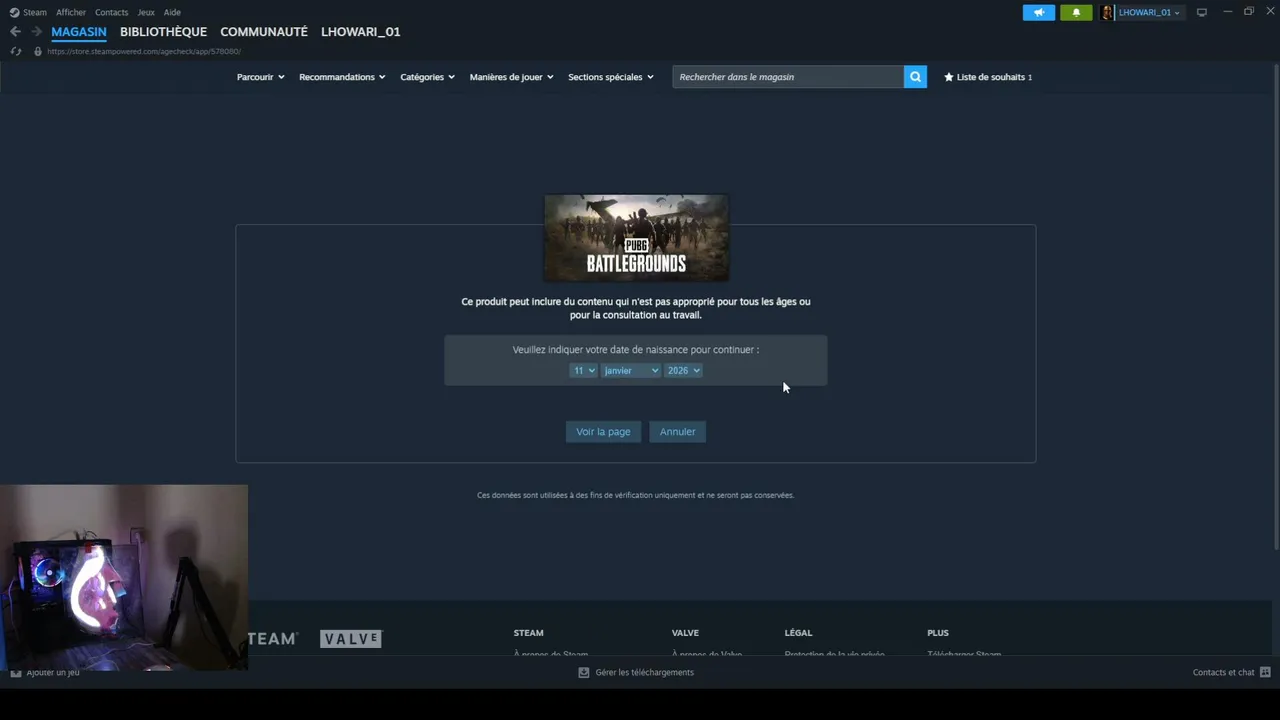Expand the Recommandations menu

[x=342, y=77]
